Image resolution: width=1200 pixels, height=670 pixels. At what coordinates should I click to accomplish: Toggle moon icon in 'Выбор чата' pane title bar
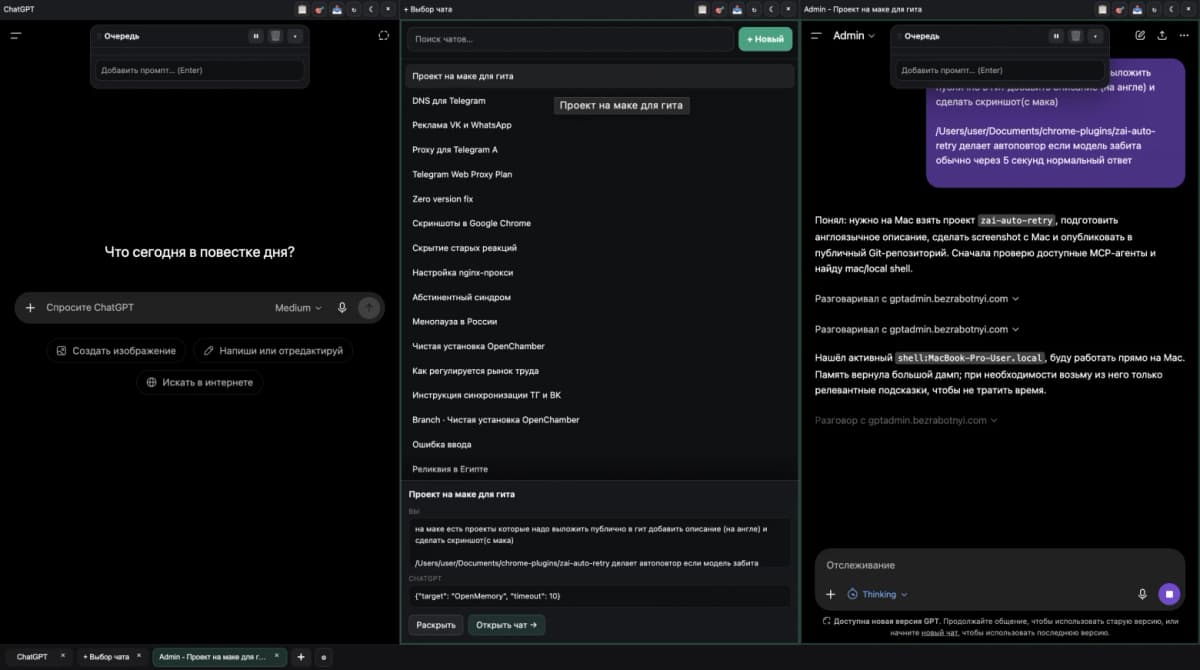click(773, 9)
